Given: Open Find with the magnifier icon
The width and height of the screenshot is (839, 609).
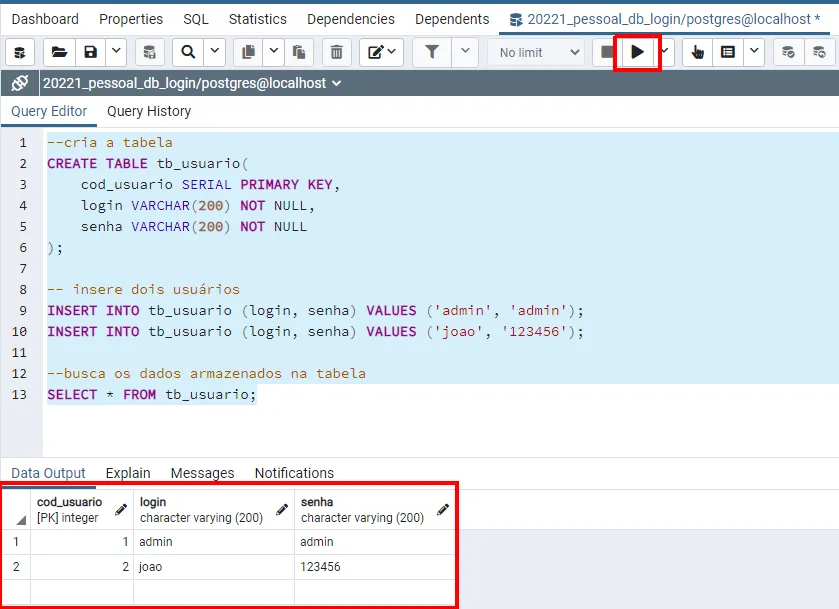Looking at the screenshot, I should pyautogui.click(x=188, y=52).
